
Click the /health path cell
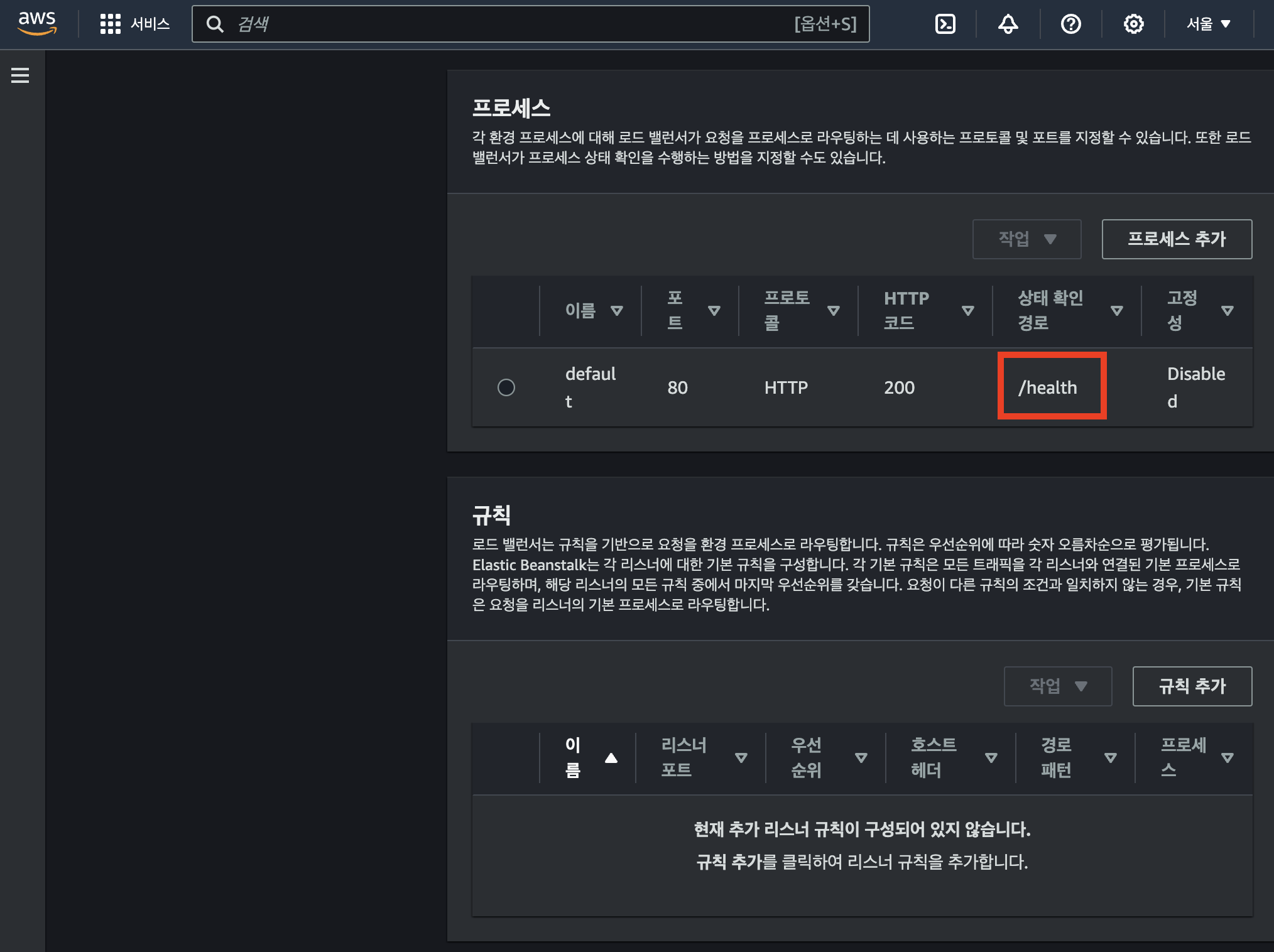(x=1048, y=387)
